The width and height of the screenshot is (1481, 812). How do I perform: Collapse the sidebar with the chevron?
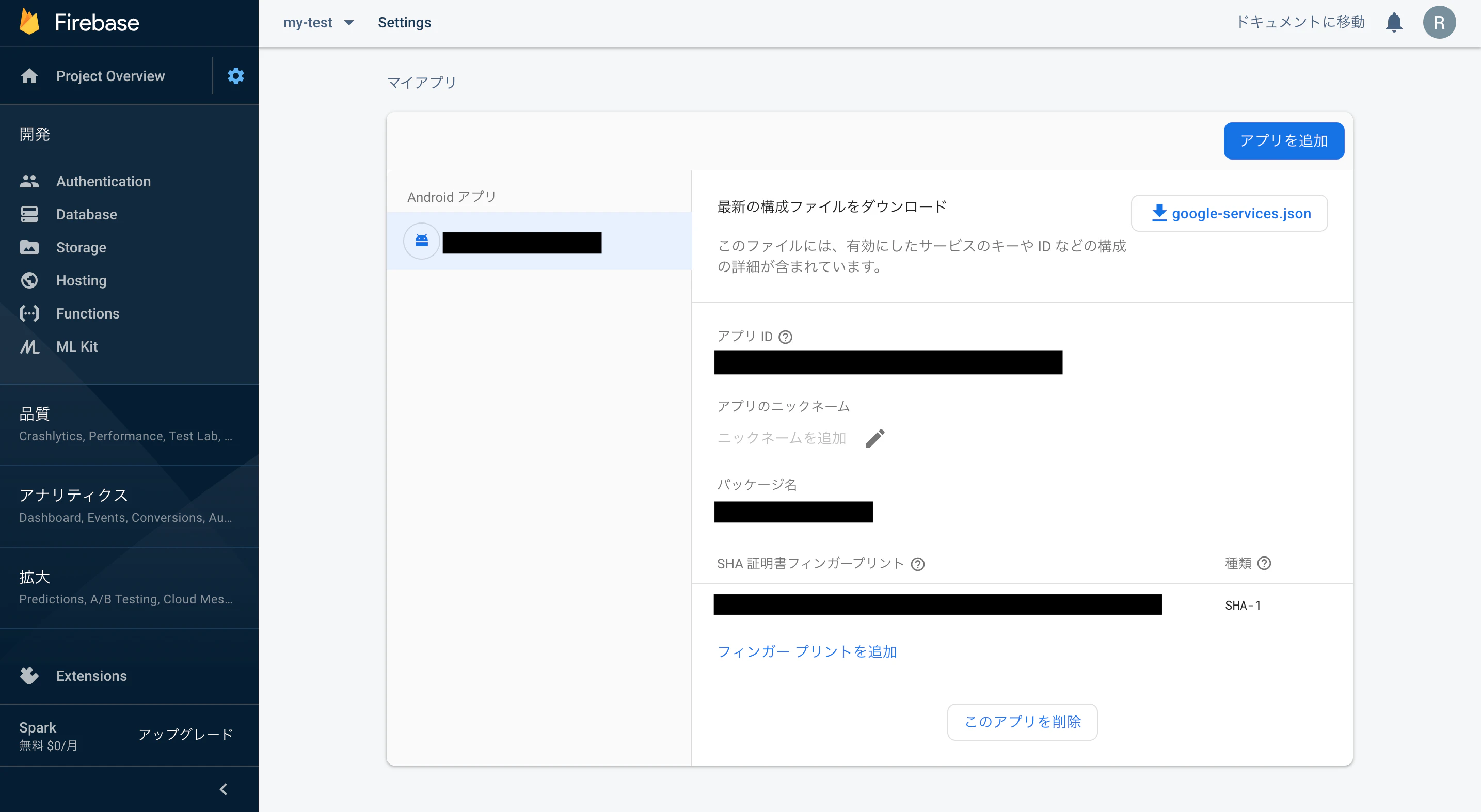coord(223,789)
